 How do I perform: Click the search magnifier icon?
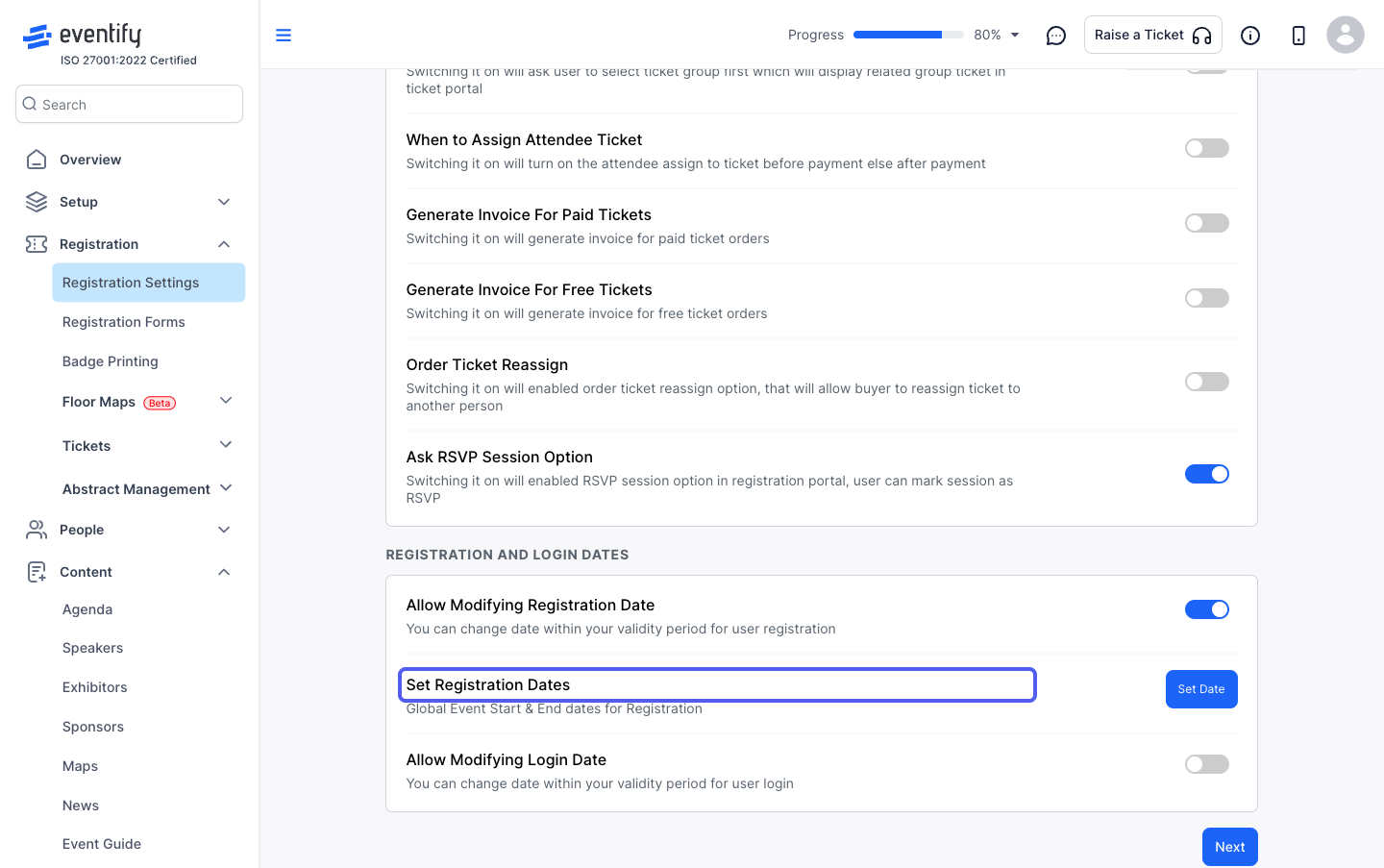coord(30,104)
